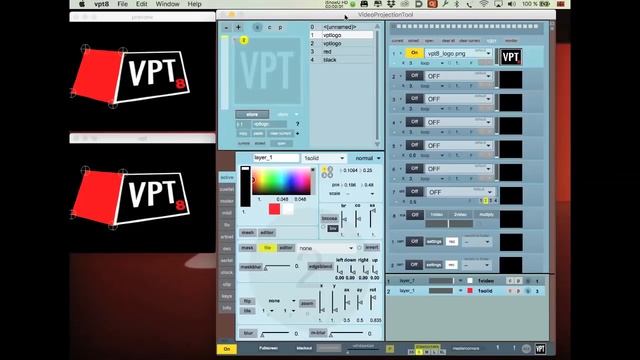This screenshot has width=640, height=360.
Task: Open the flip 'none' dropdown
Action: pyautogui.click(x=281, y=301)
